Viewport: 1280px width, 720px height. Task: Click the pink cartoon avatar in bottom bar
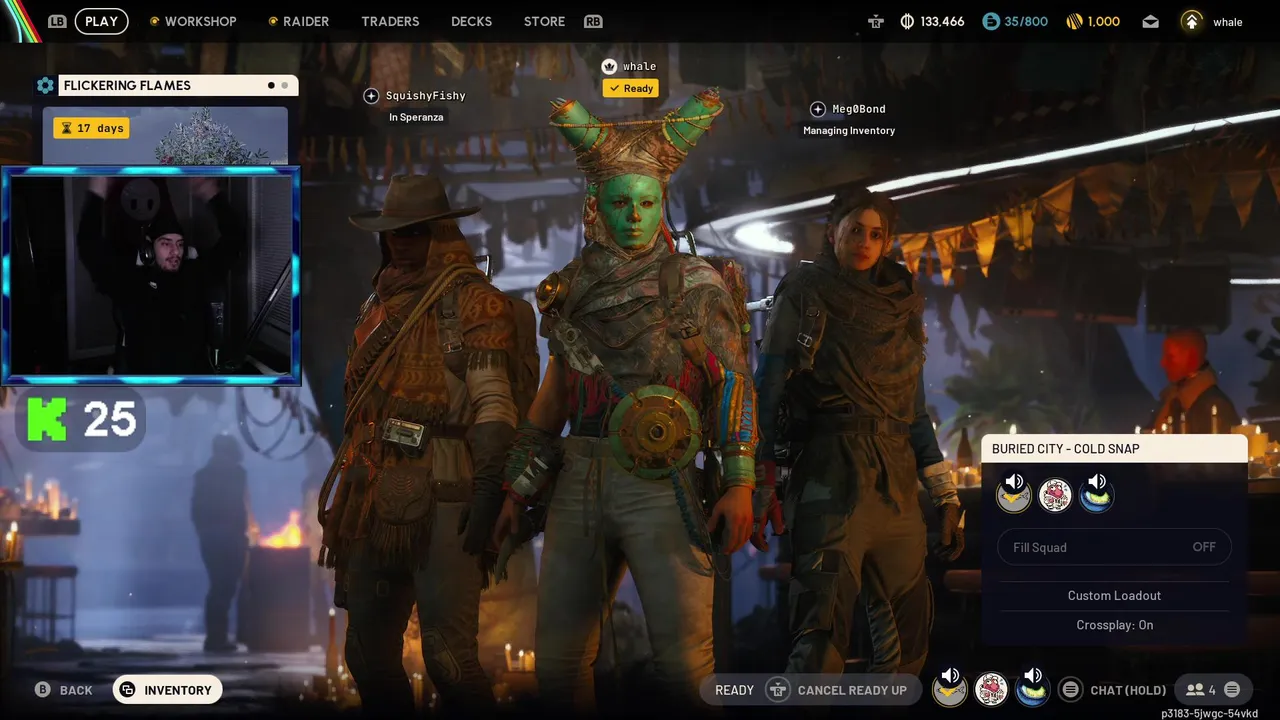click(991, 689)
